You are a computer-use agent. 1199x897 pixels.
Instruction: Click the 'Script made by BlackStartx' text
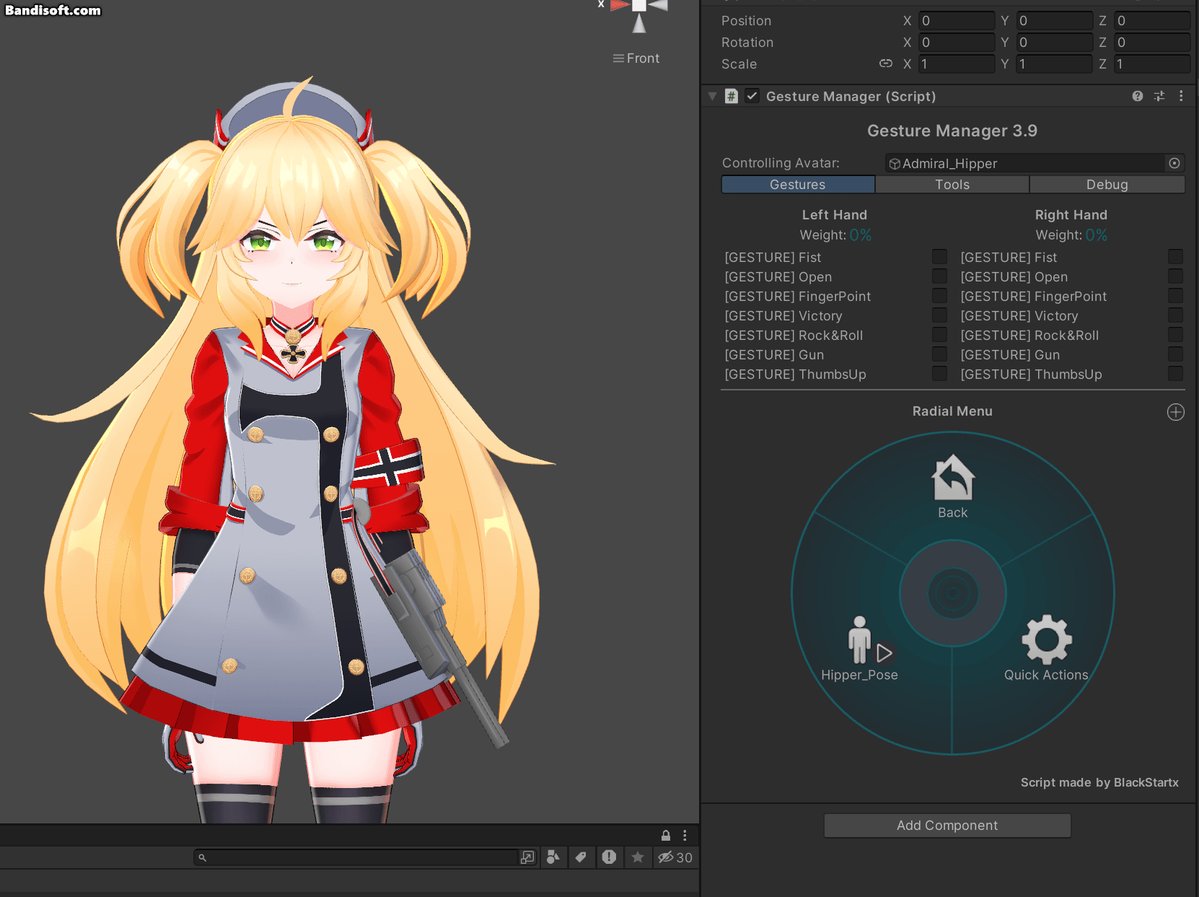click(x=1100, y=782)
